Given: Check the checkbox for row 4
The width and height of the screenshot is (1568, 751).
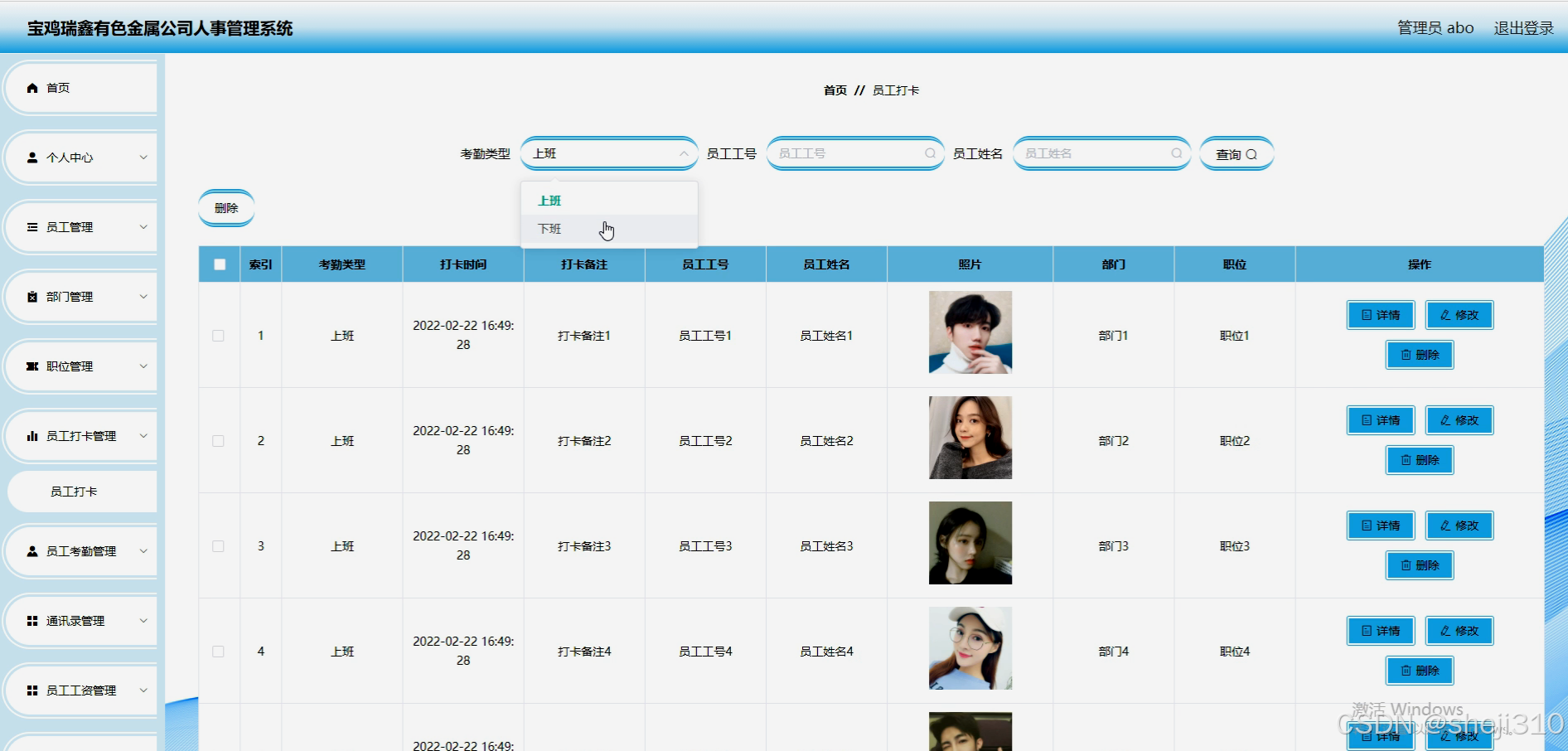Looking at the screenshot, I should click(219, 652).
